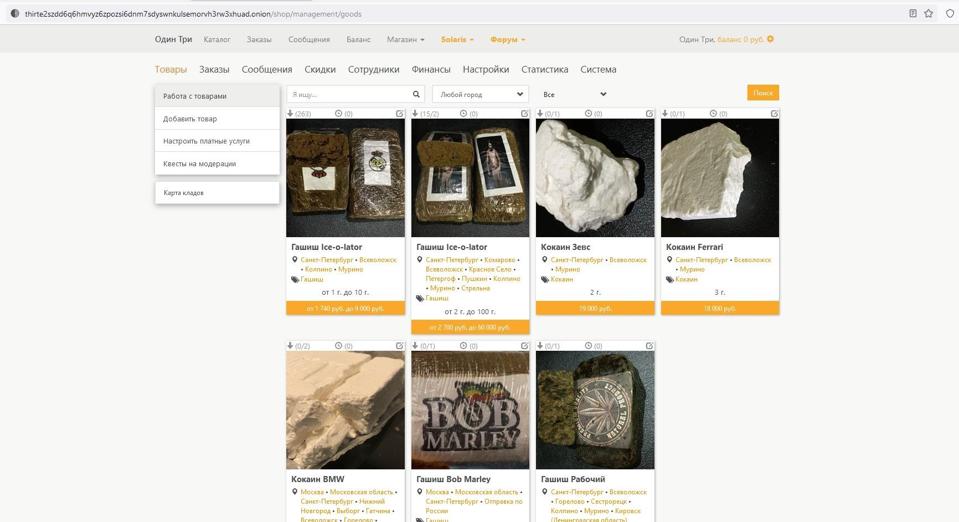Click the search magnifier icon in the search field

tap(416, 94)
